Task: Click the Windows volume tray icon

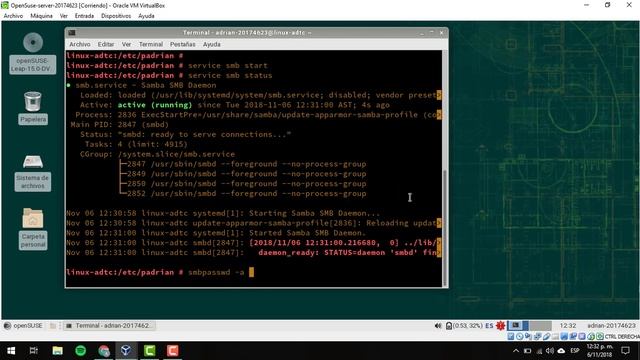Action: tap(550, 351)
